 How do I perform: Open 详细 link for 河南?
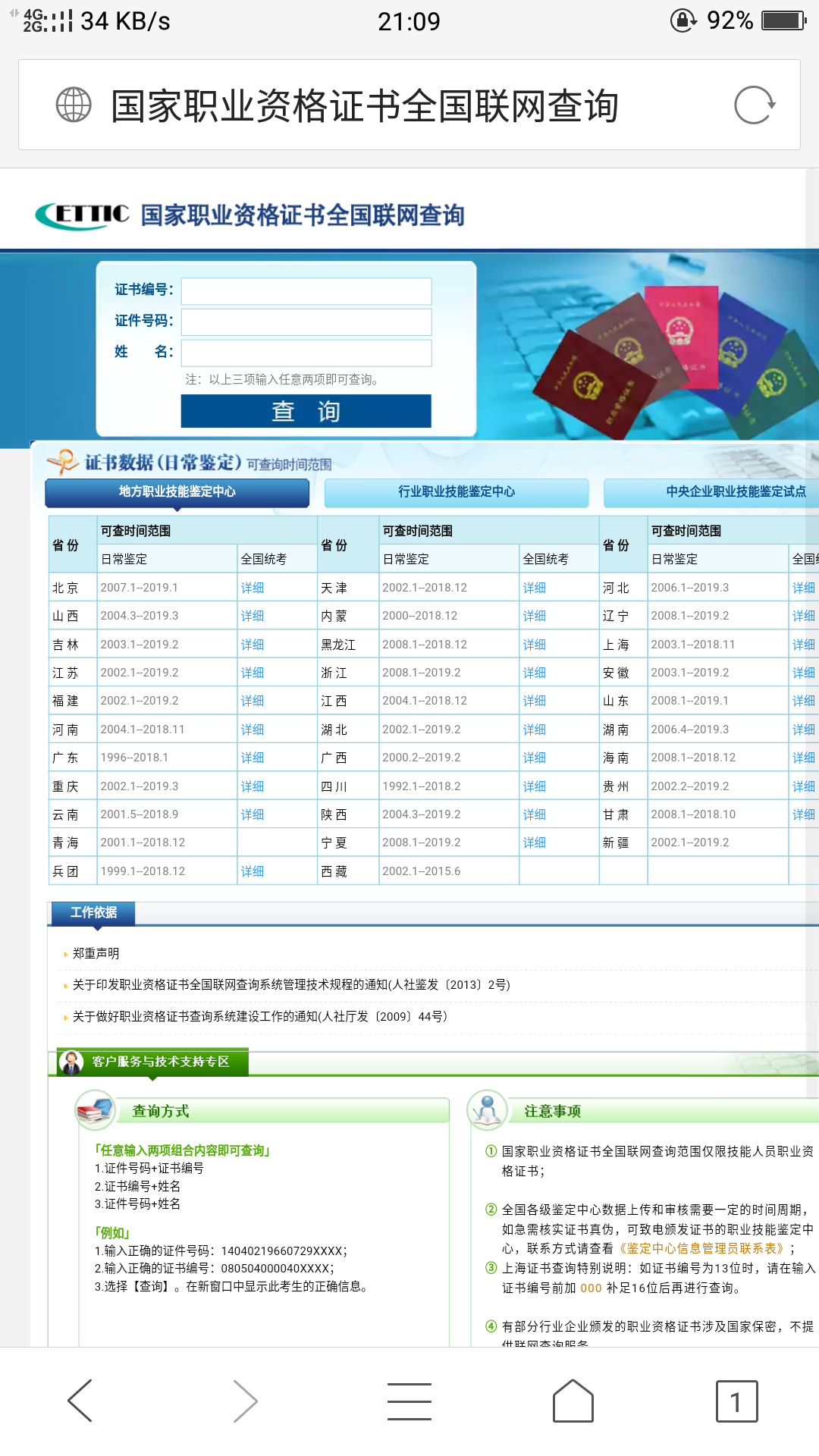(253, 730)
